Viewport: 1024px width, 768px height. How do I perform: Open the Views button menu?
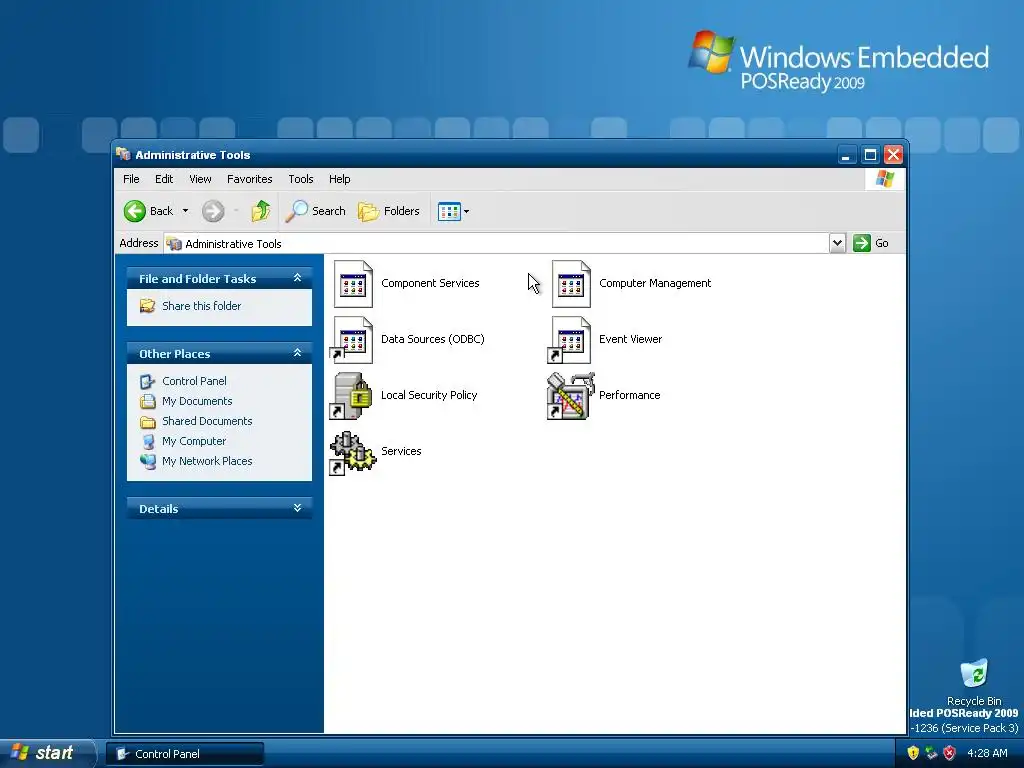pyautogui.click(x=453, y=212)
